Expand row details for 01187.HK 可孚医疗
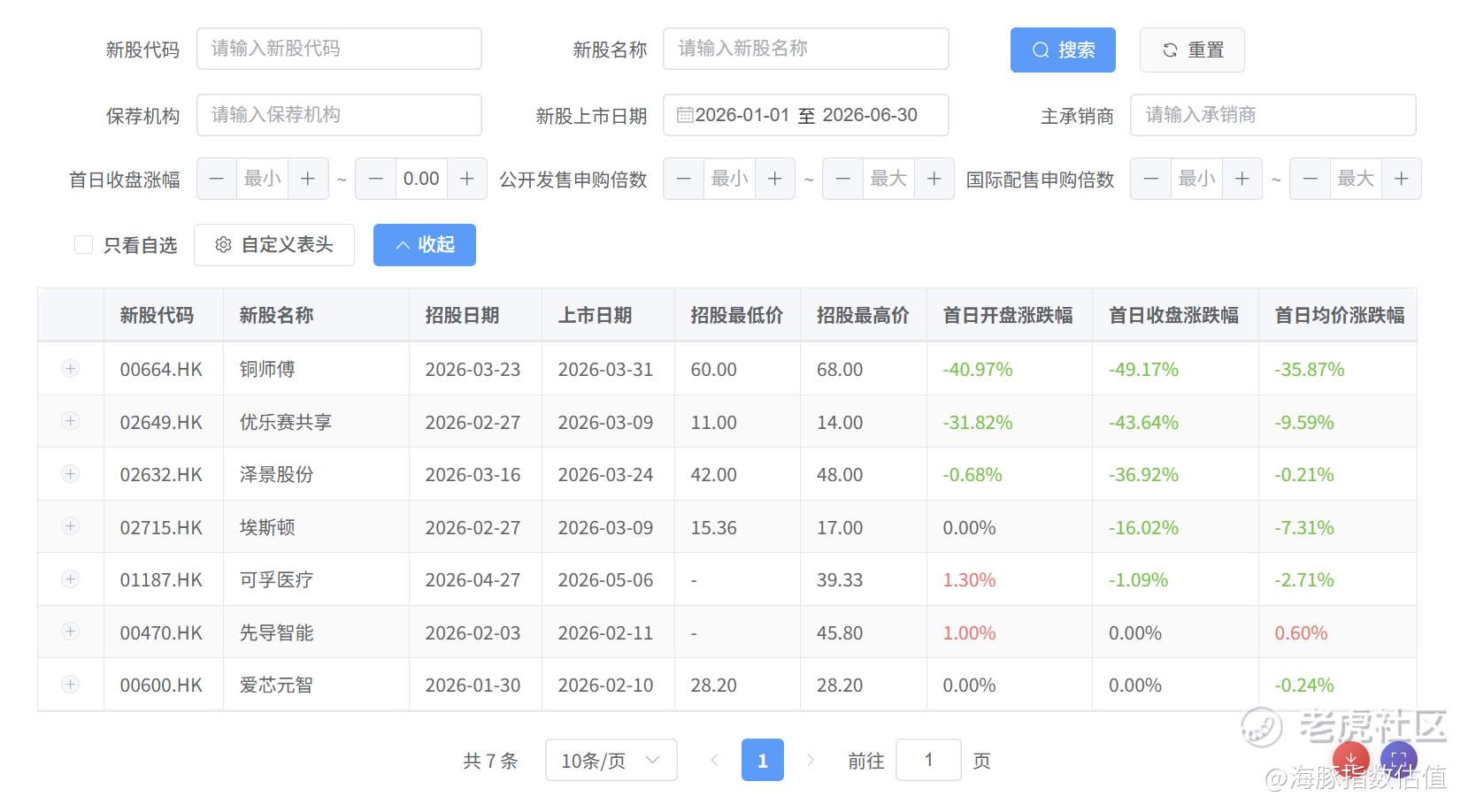1476x812 pixels. 71,579
